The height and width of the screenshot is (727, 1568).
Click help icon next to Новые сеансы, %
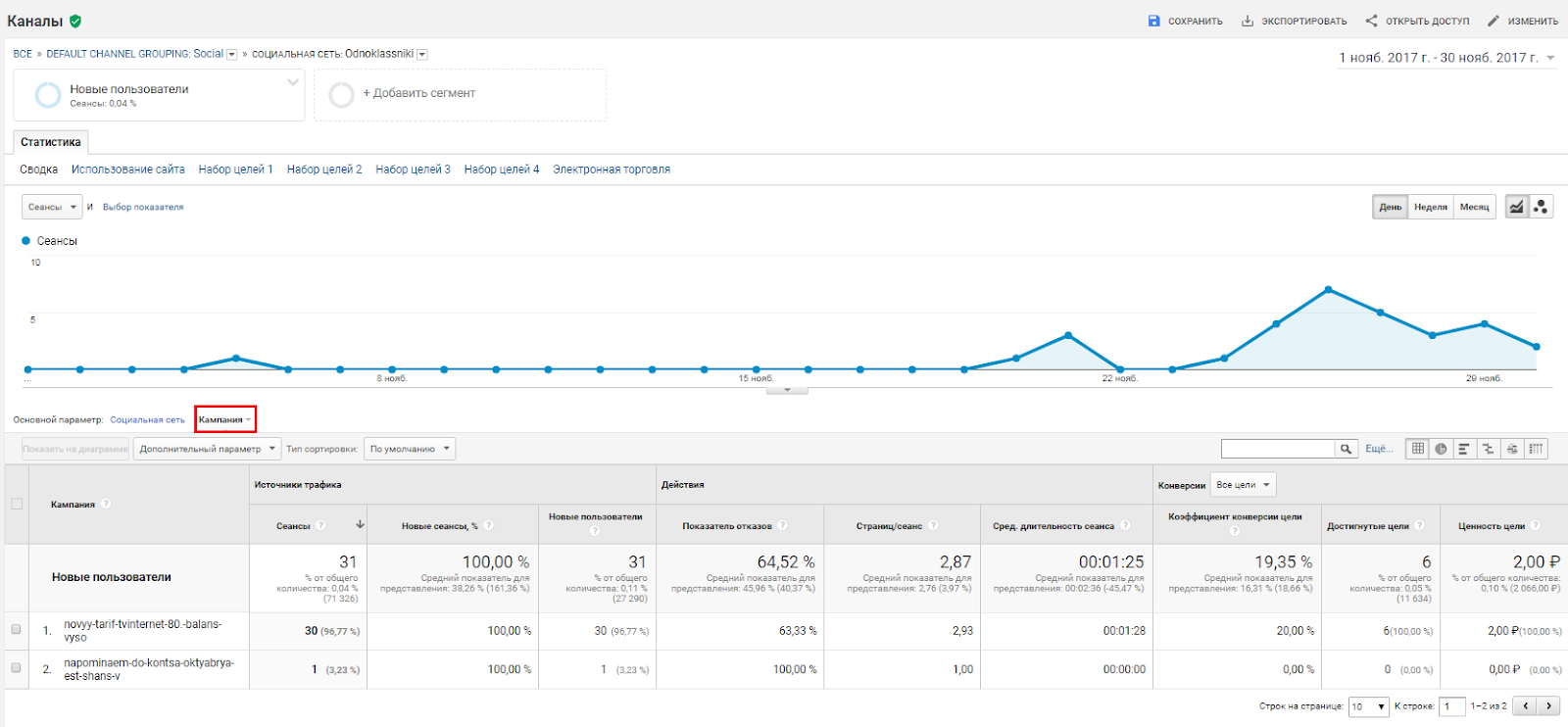pos(488,525)
